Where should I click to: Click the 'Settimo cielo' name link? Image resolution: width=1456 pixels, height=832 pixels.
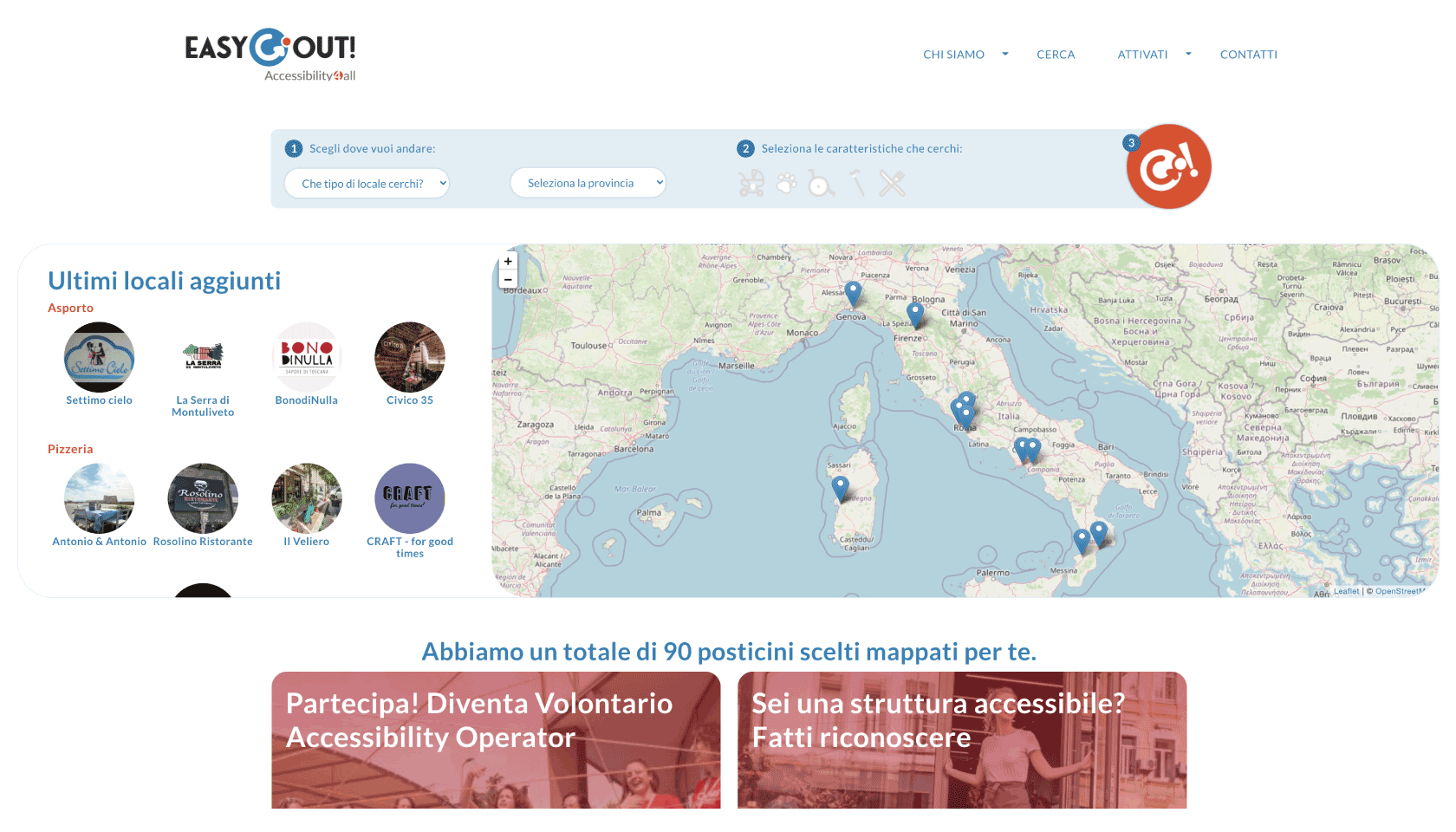click(x=100, y=400)
